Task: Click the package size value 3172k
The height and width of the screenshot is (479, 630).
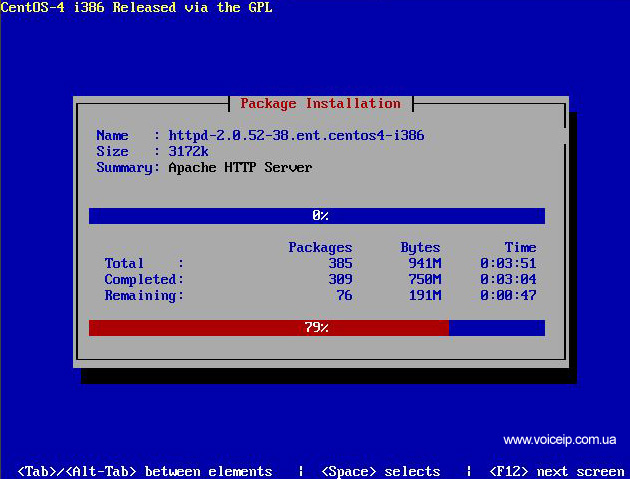Action: 188,151
